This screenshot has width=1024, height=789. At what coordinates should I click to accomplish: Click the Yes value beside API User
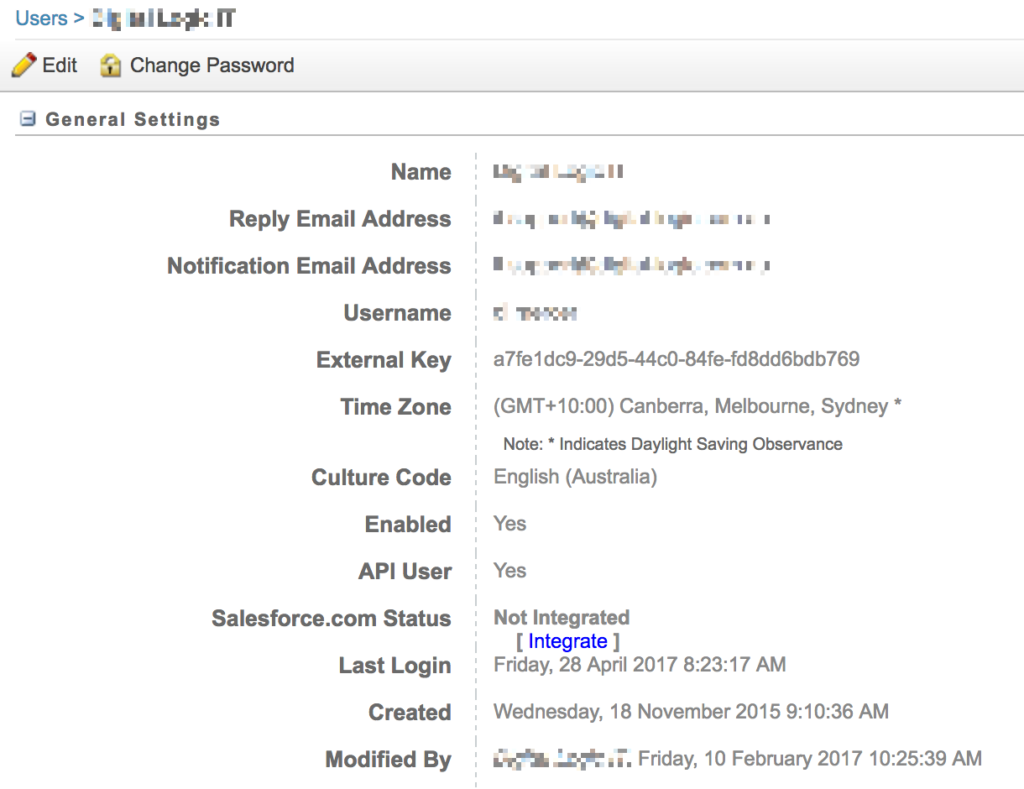coord(509,570)
